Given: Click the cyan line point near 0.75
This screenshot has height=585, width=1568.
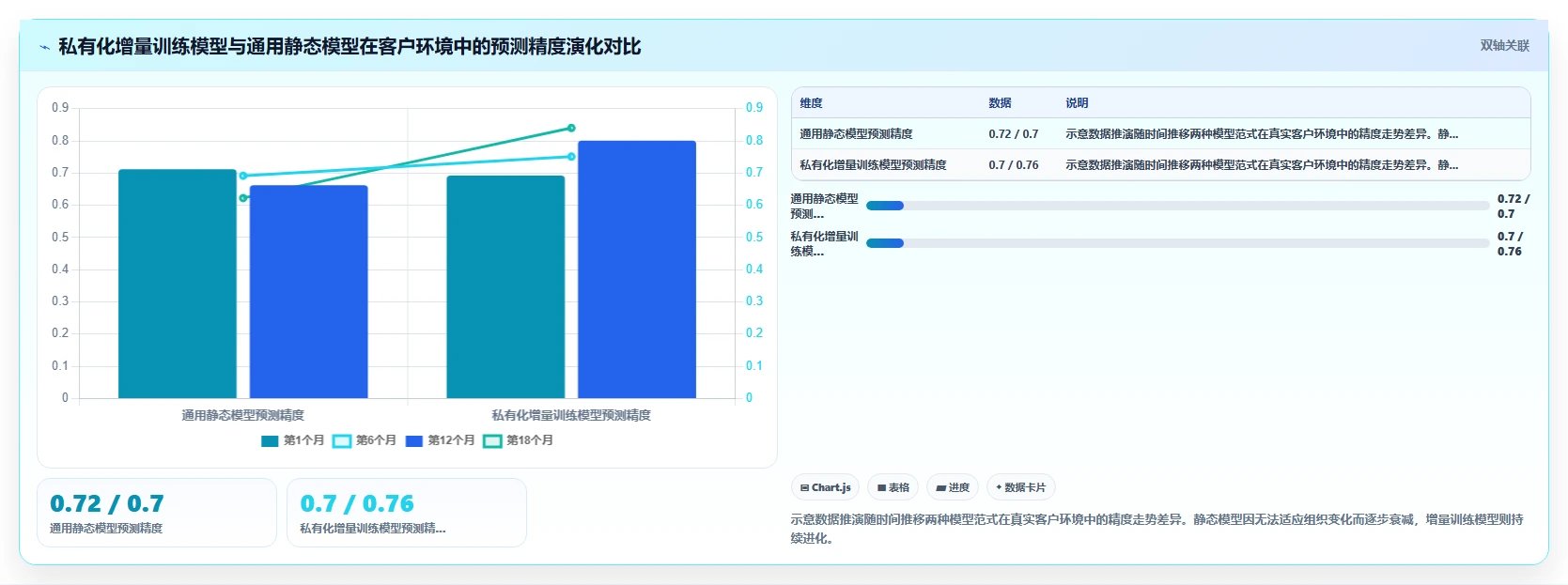Looking at the screenshot, I should (x=571, y=157).
